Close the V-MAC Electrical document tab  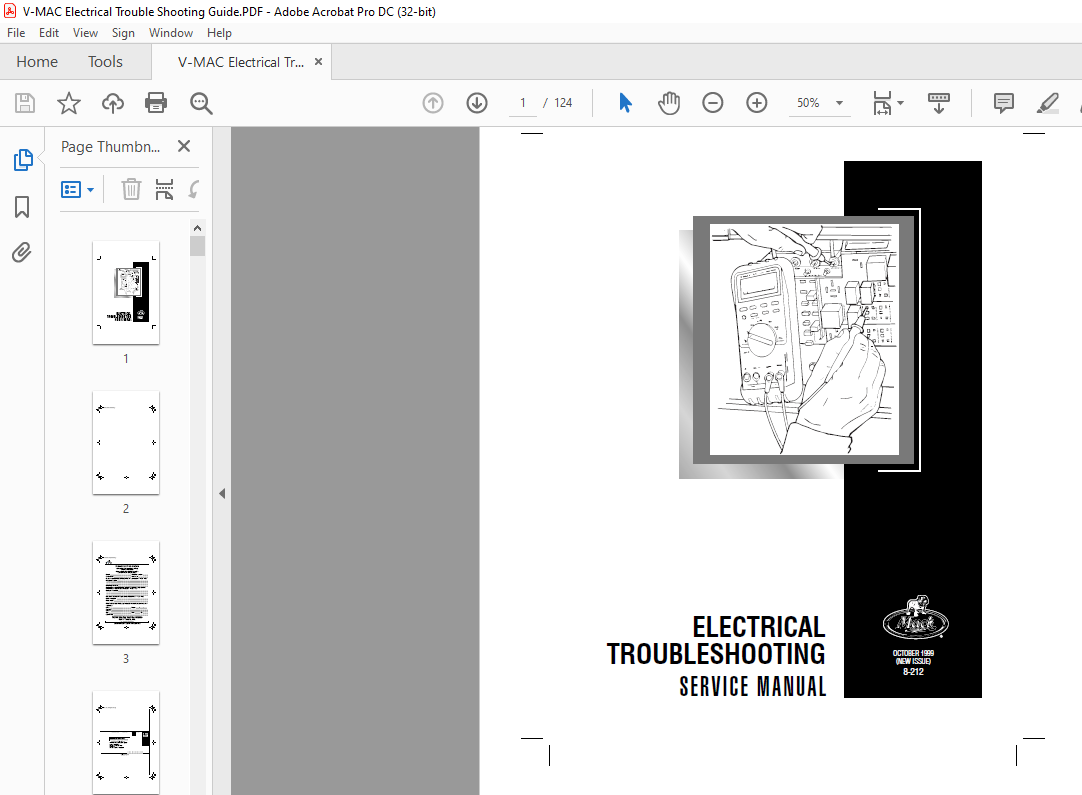(x=318, y=61)
